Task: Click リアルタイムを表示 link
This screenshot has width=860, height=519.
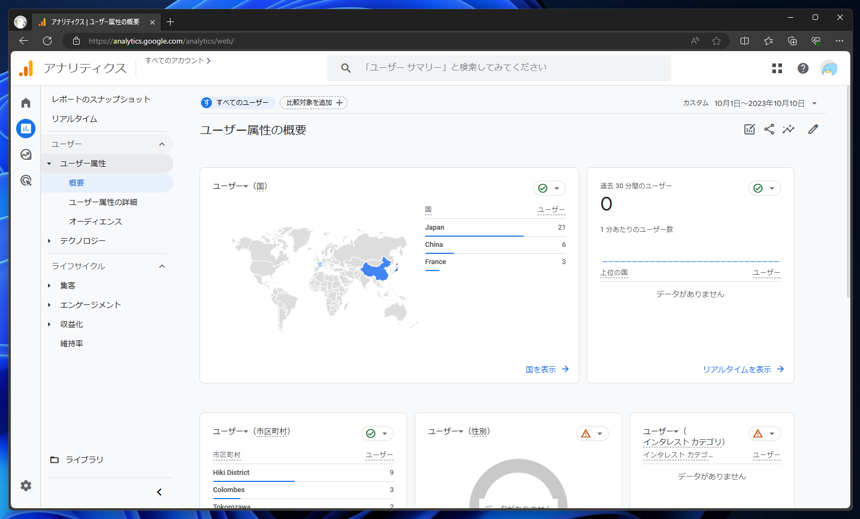Action: coord(743,369)
